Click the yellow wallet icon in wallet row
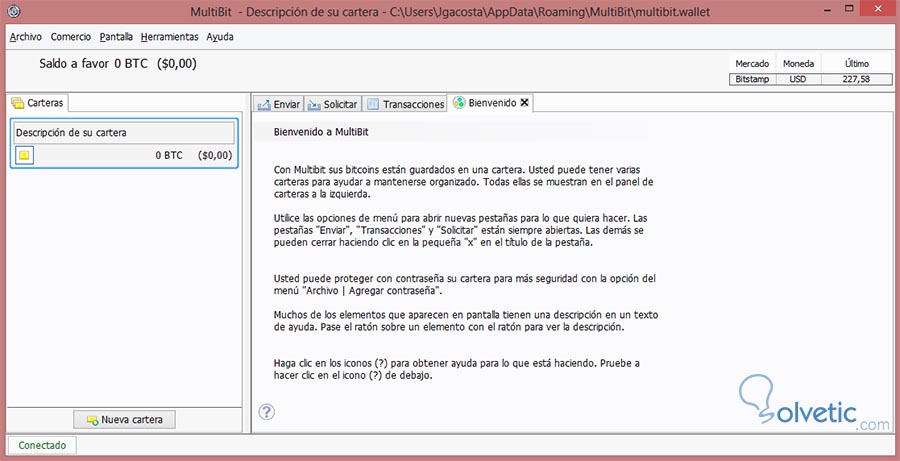Image resolution: width=900 pixels, height=461 pixels. click(x=25, y=155)
